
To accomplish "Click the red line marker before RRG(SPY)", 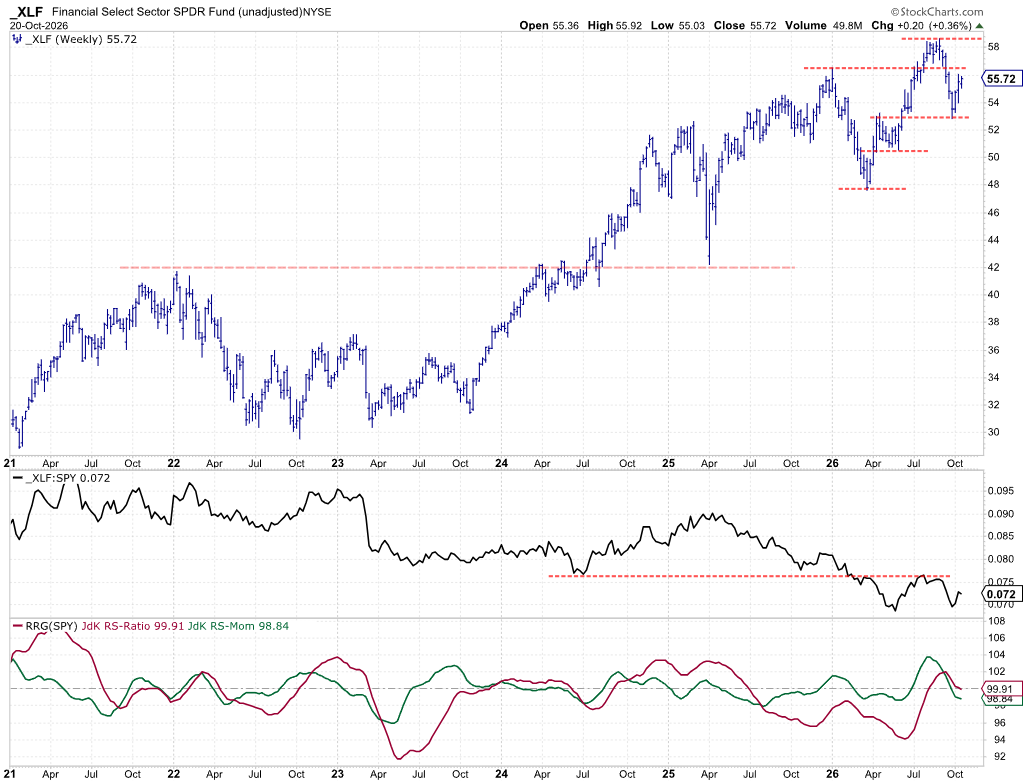I will click(17, 626).
